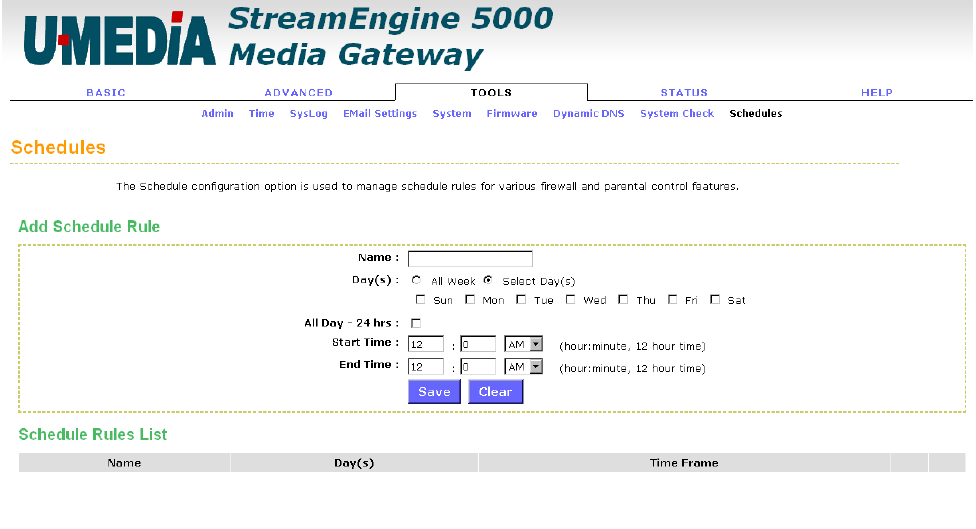Clear the schedule form
976x529 pixels.
coord(495,391)
